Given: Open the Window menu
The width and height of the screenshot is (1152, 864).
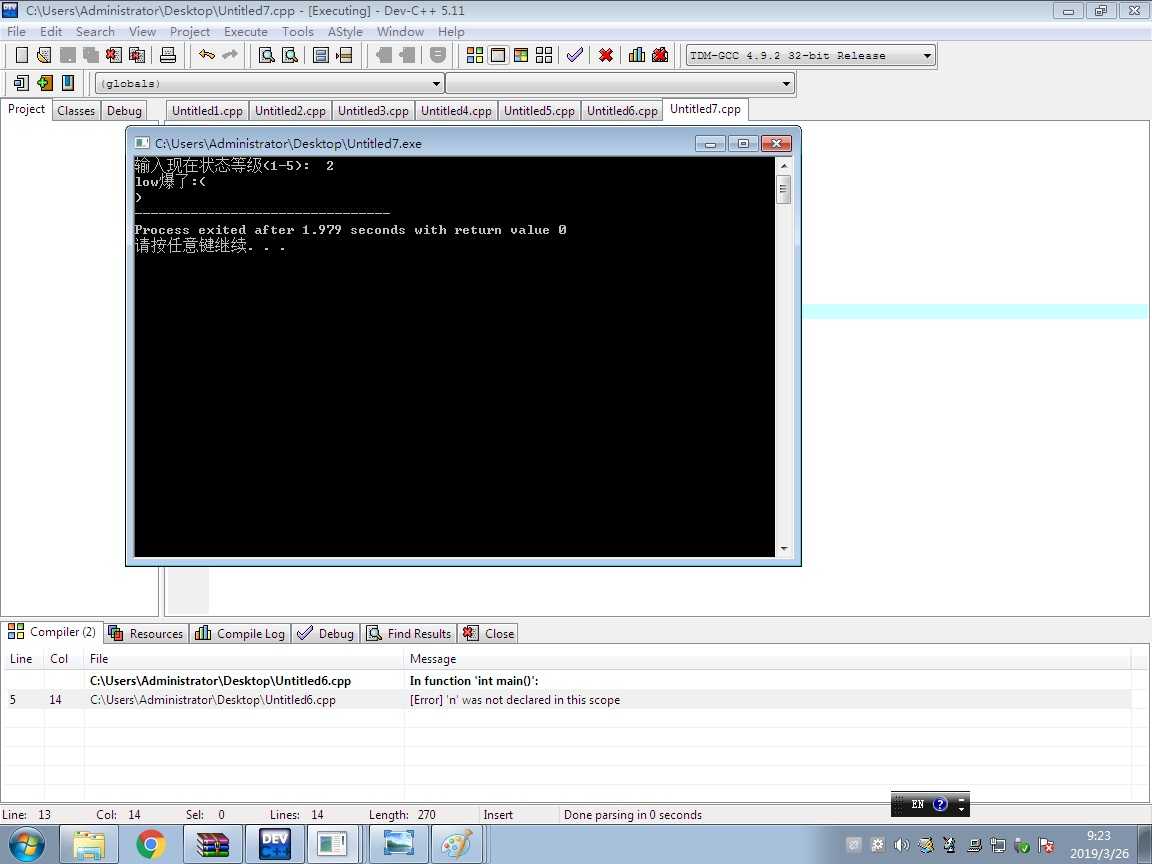Looking at the screenshot, I should (400, 32).
